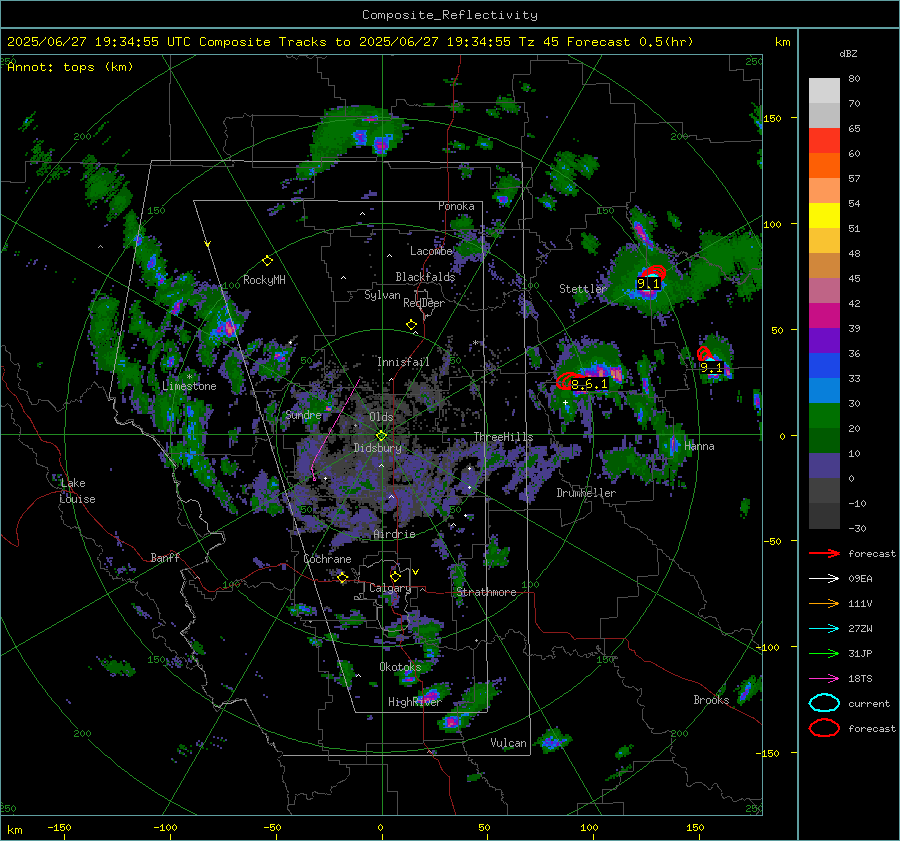900x841 pixels.
Task: Click the cyan 'current' ellipse legend icon
Action: (824, 703)
